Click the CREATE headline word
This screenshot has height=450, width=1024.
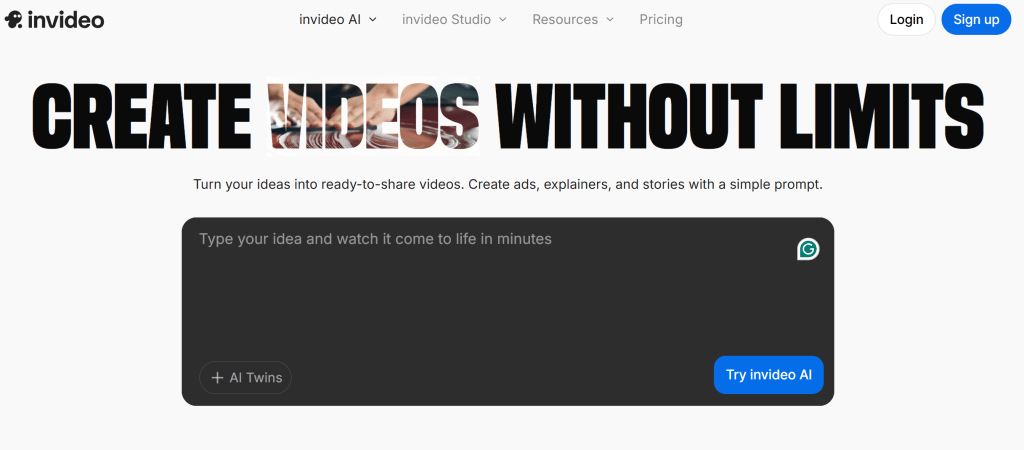click(x=141, y=116)
